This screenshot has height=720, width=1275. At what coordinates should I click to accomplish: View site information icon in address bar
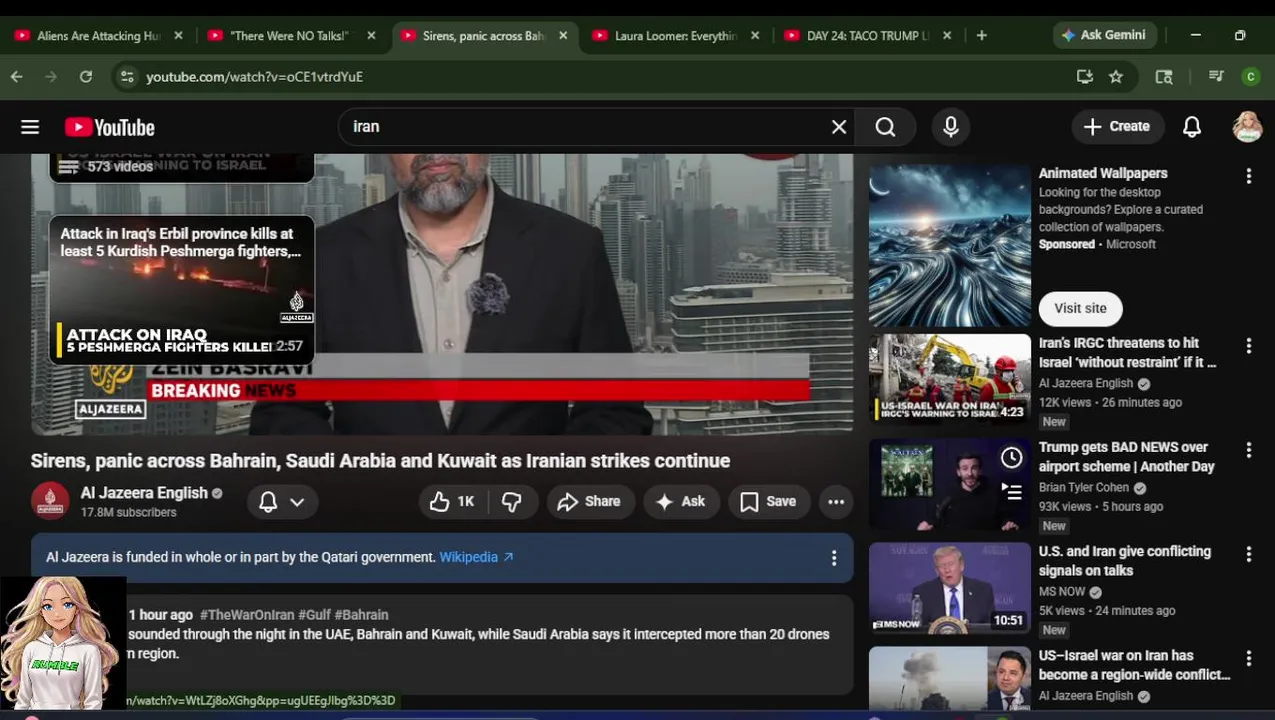[126, 76]
